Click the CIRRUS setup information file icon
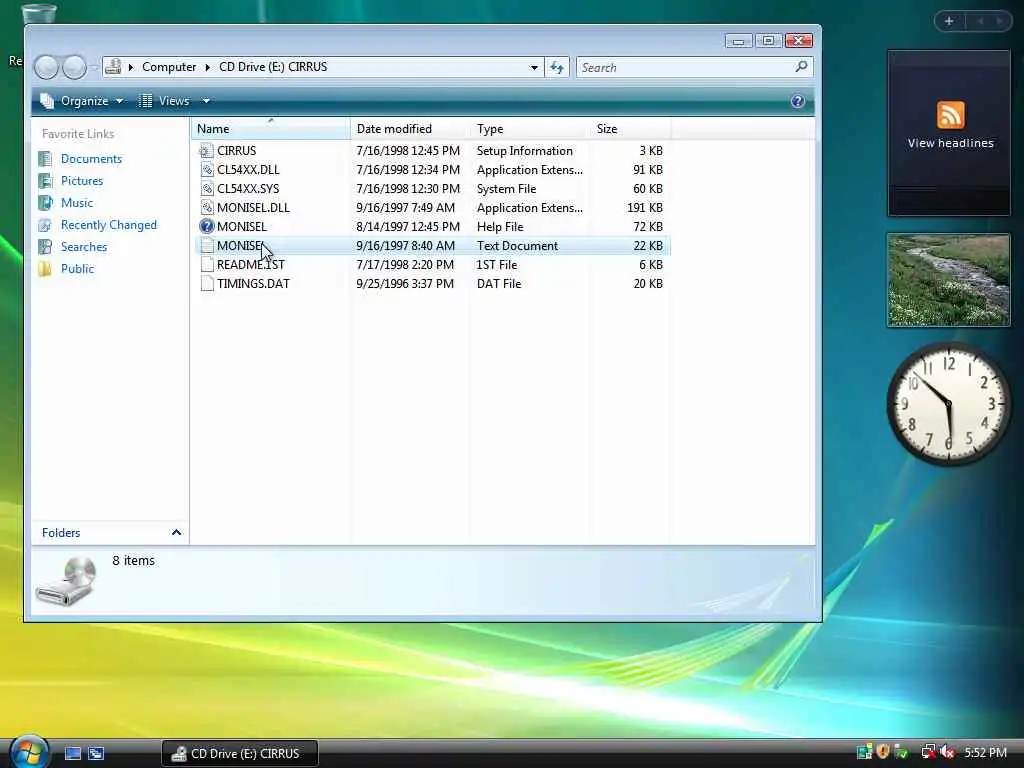1024x768 pixels. [206, 151]
